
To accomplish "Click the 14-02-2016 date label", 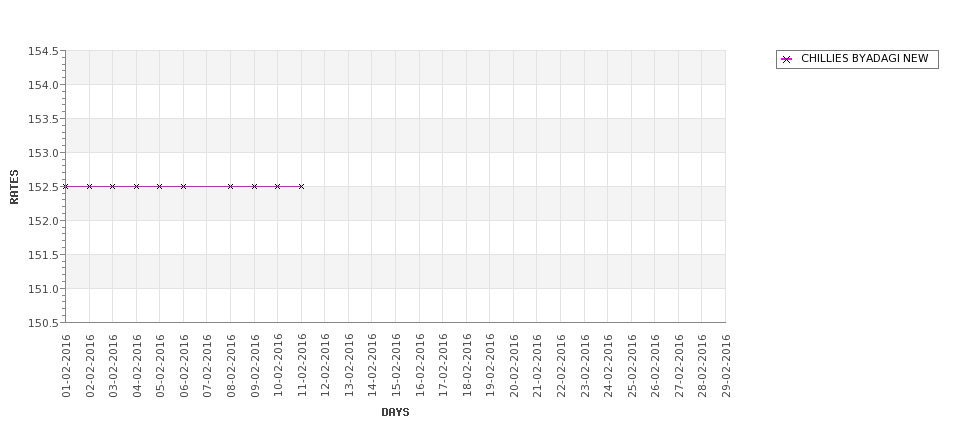I will coord(372,366).
